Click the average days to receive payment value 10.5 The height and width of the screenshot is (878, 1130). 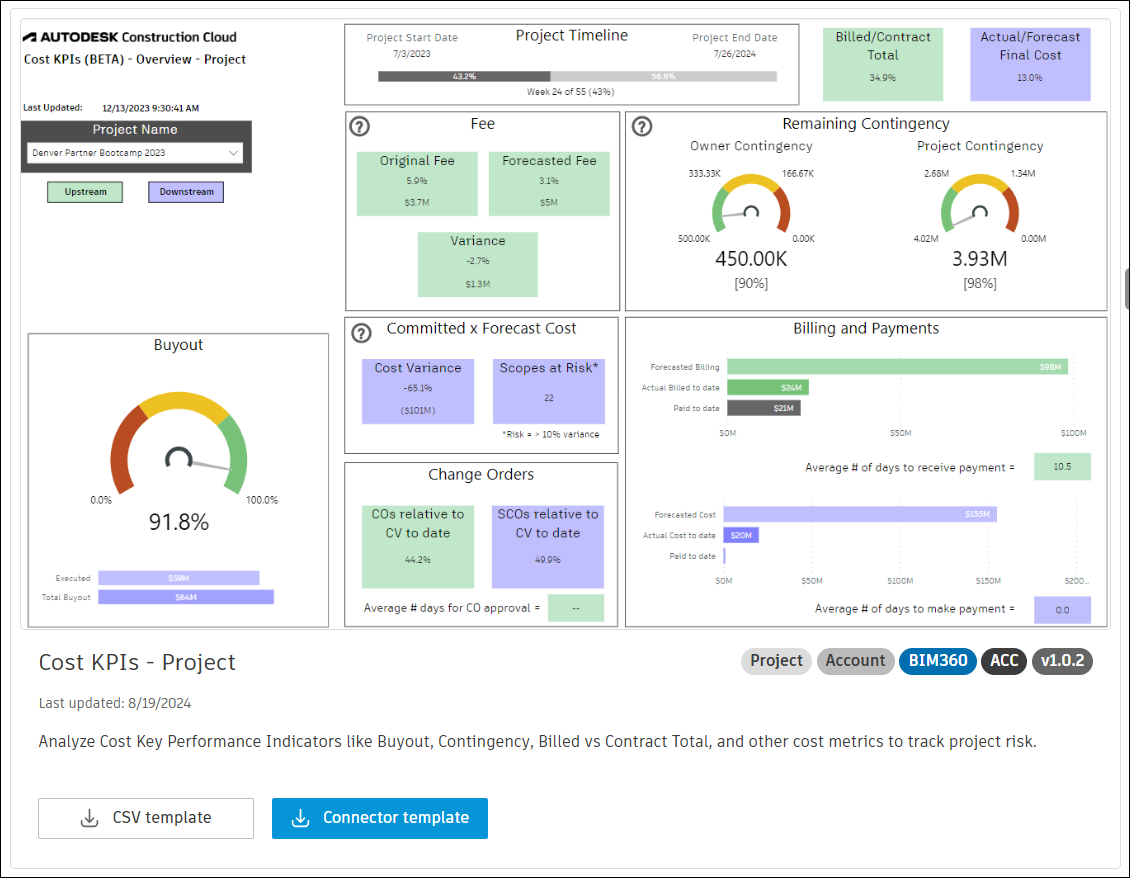[x=1062, y=466]
